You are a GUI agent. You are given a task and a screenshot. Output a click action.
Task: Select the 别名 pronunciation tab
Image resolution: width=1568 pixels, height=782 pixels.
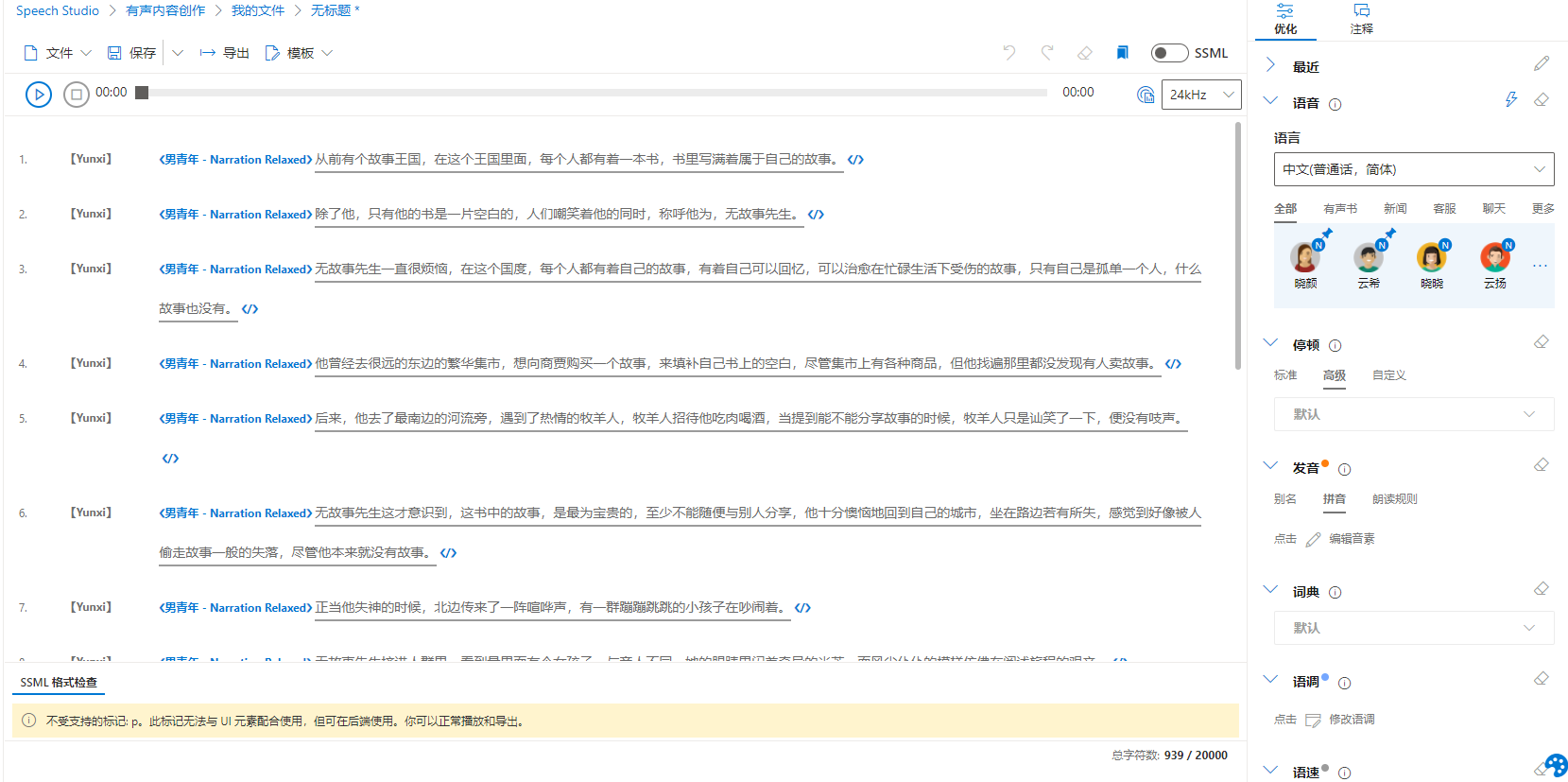(x=1285, y=499)
